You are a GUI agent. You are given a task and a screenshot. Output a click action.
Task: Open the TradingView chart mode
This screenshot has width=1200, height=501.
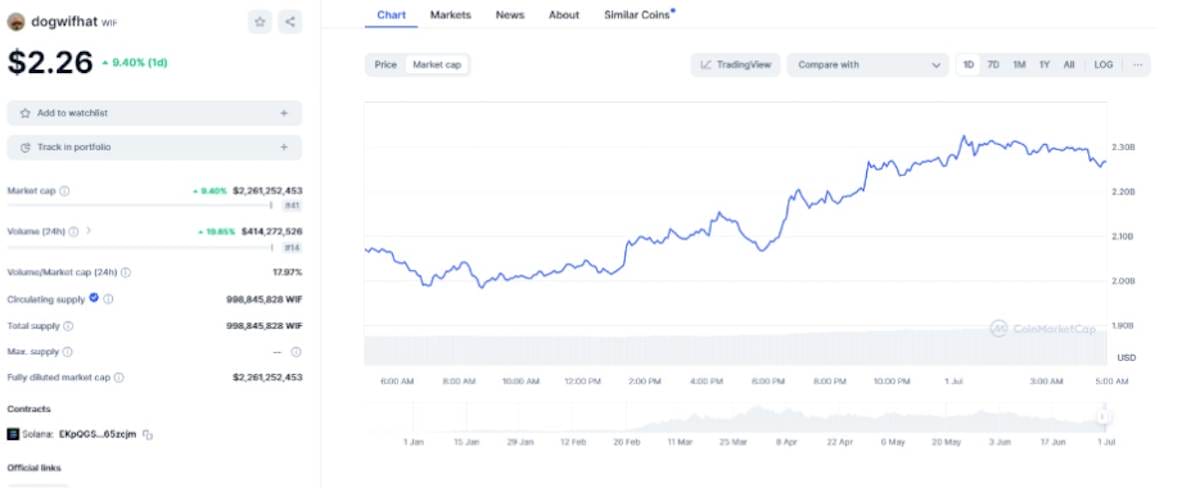736,65
